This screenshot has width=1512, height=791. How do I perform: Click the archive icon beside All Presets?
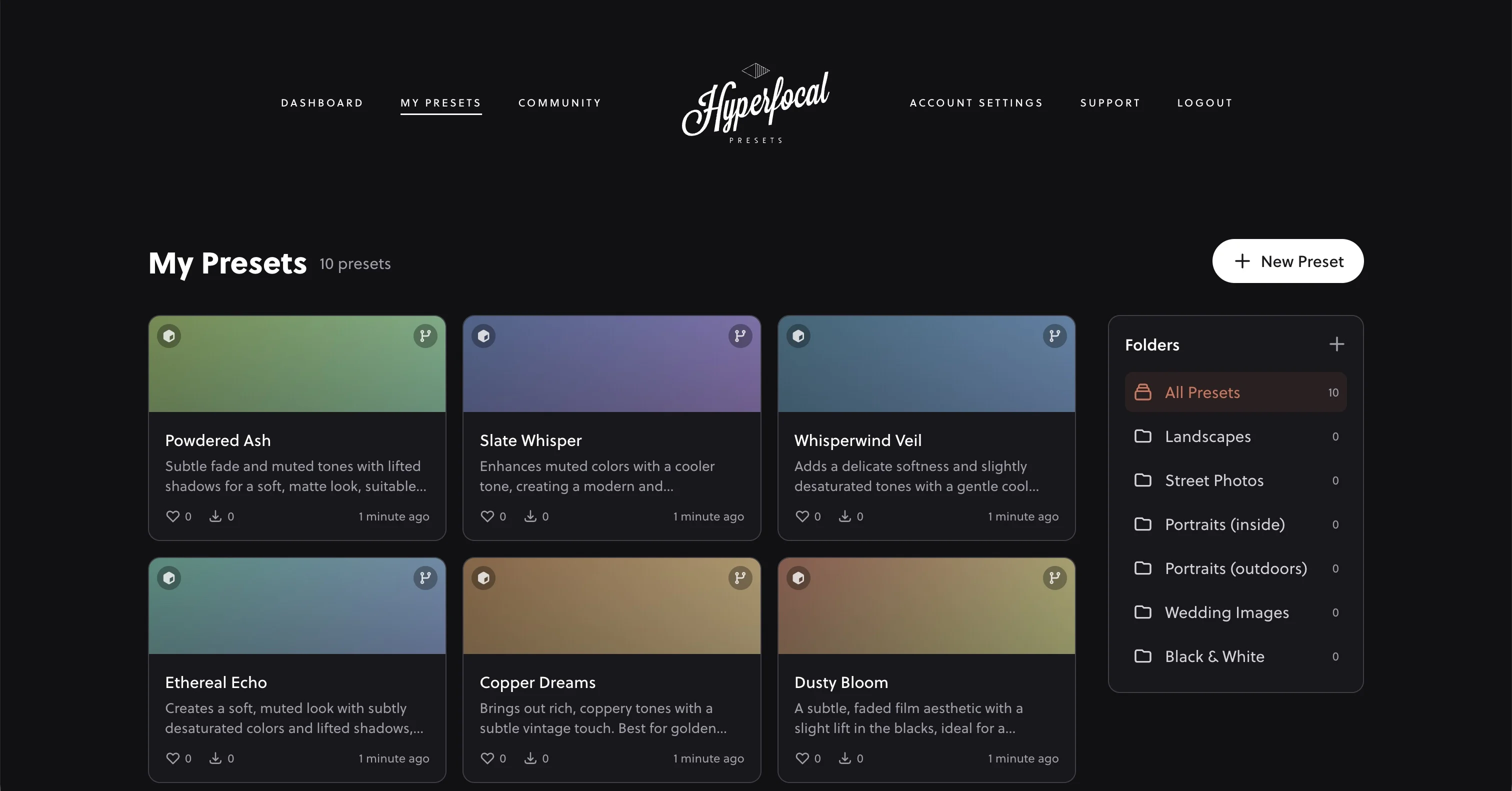click(x=1143, y=392)
